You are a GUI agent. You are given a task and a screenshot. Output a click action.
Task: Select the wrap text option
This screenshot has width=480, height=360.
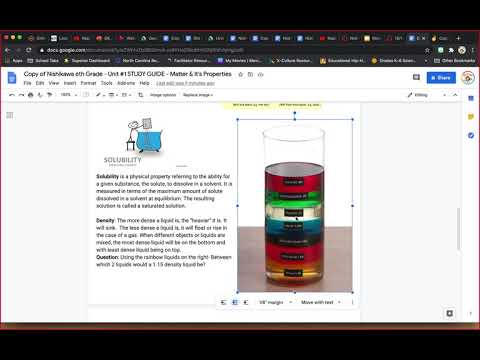235,302
